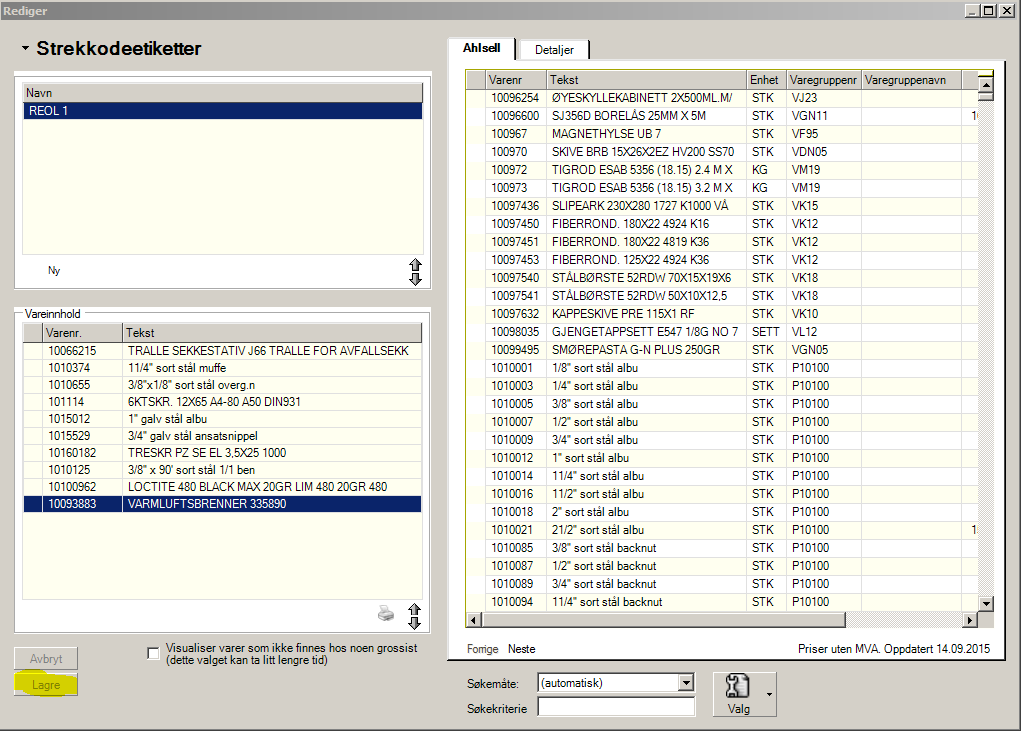Select TIGROD ESAB 5356 2.4 M X row
This screenshot has height=731, width=1021.
point(721,170)
